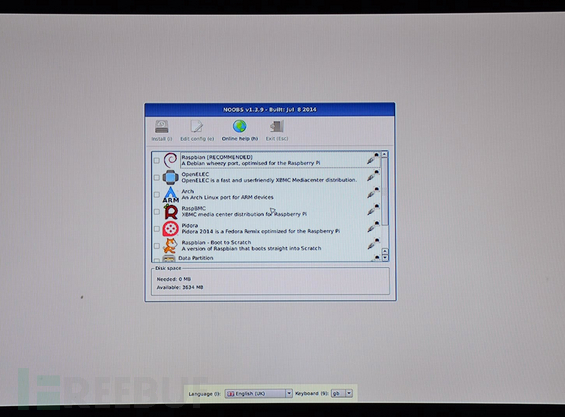The height and width of the screenshot is (417, 565).
Task: Click the scrollbar up arrow
Action: tap(384, 154)
